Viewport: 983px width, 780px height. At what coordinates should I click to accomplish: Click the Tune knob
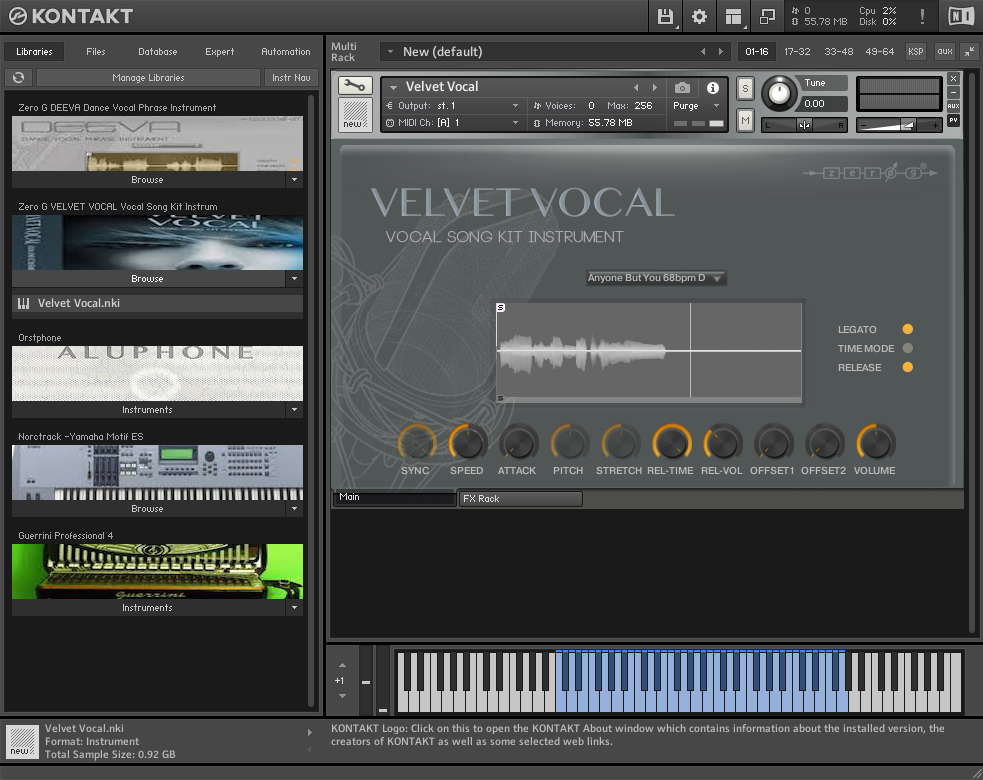pyautogui.click(x=779, y=93)
